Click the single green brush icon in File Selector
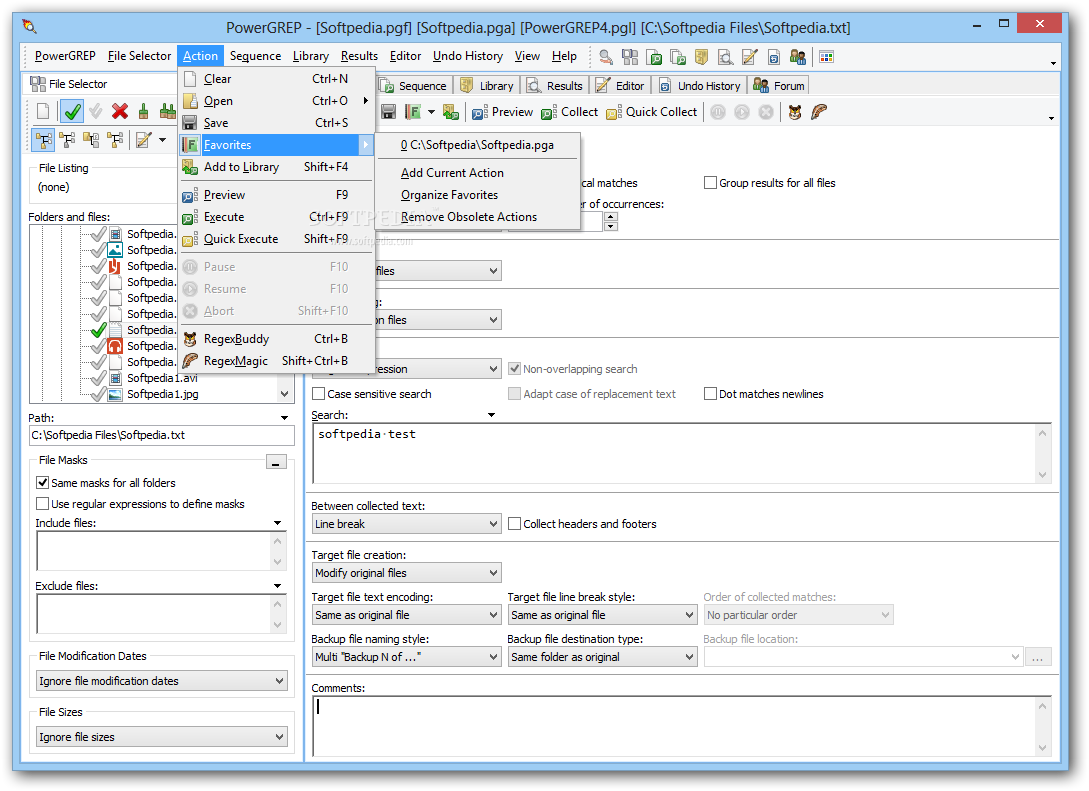1089x791 pixels. (144, 111)
